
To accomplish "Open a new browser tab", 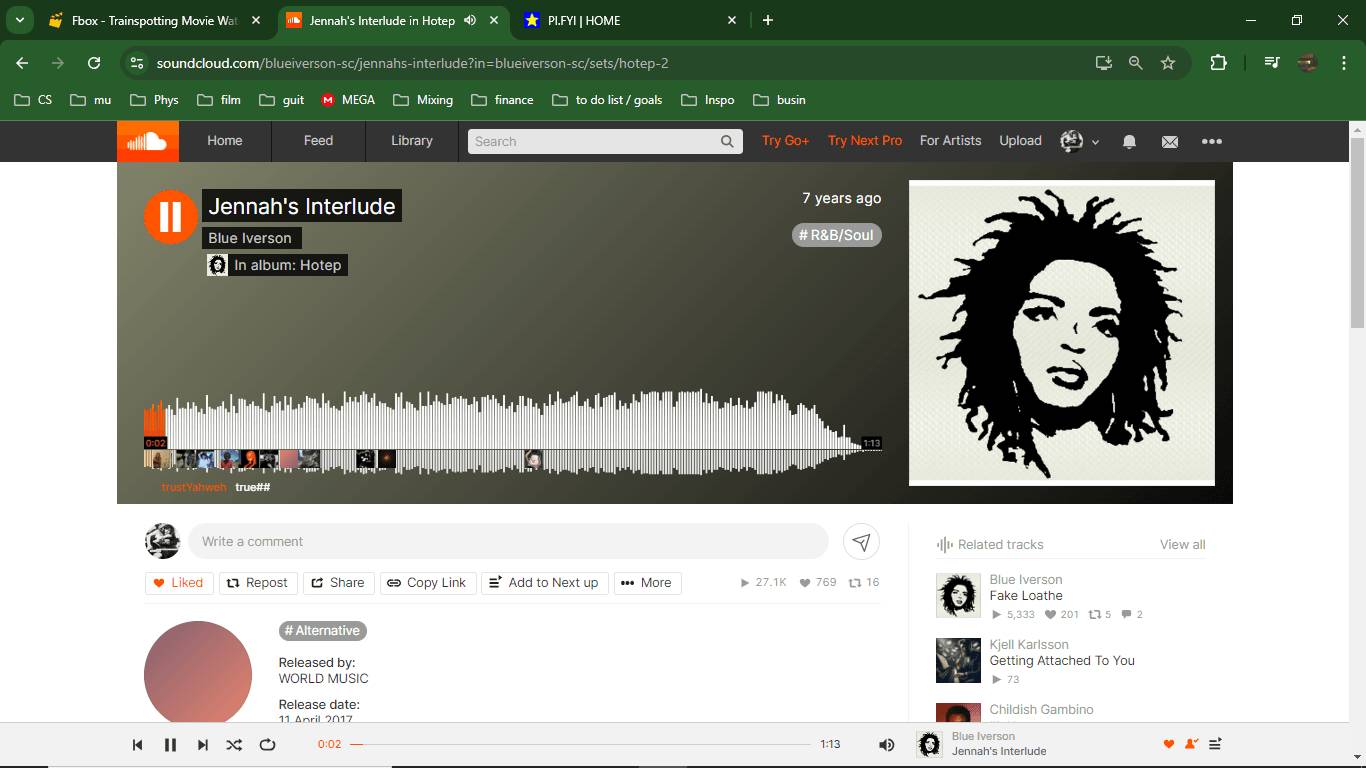I will point(768,20).
